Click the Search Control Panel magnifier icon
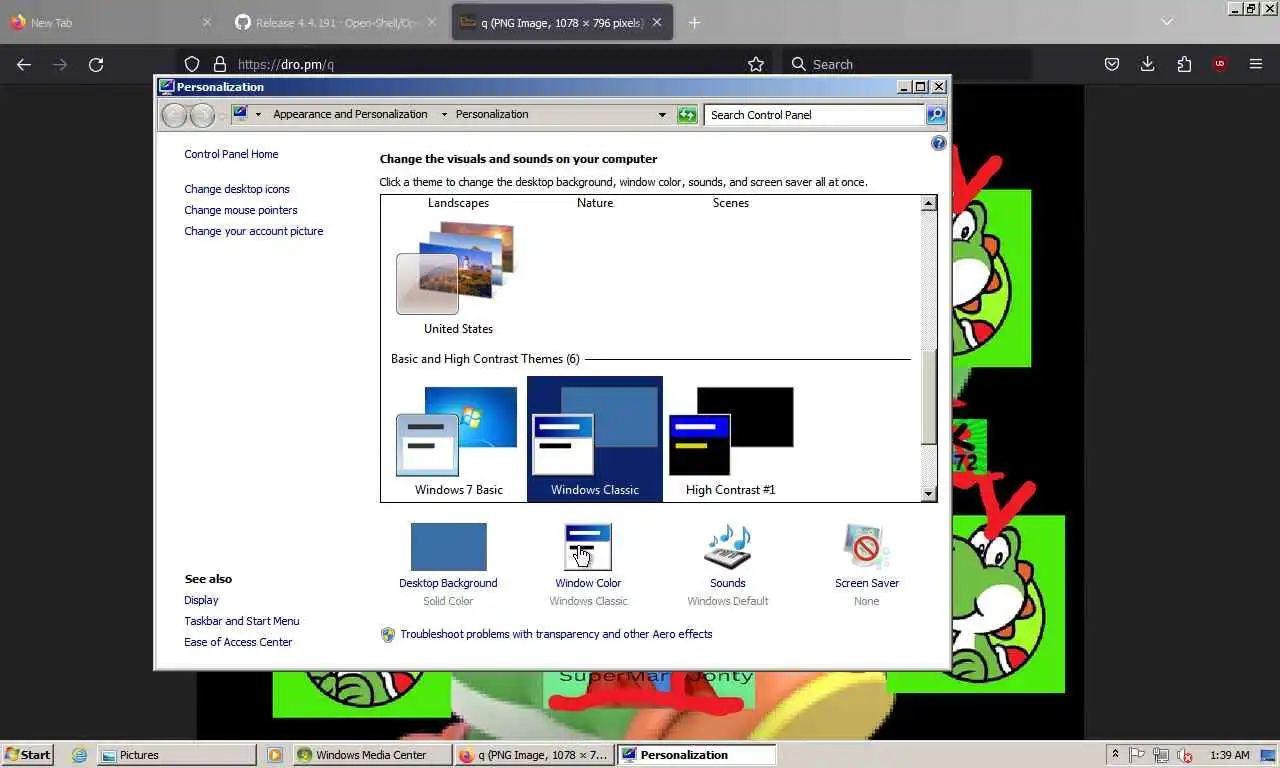The width and height of the screenshot is (1280, 768). tap(935, 115)
